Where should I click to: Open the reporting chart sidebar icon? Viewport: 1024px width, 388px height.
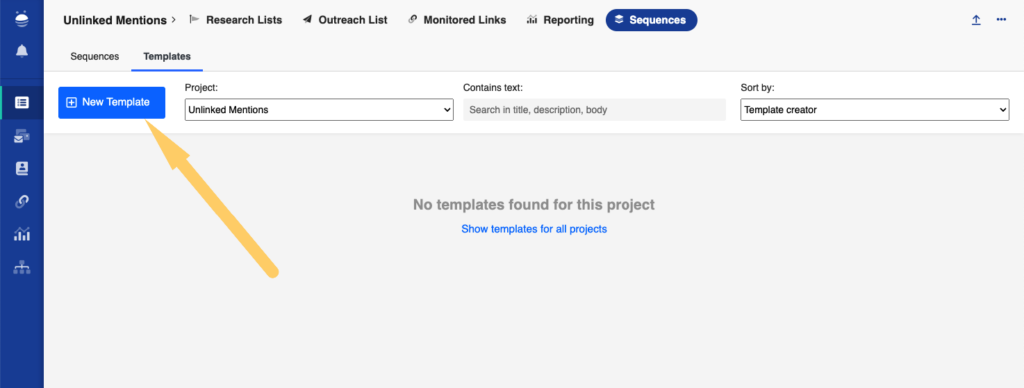pos(22,234)
